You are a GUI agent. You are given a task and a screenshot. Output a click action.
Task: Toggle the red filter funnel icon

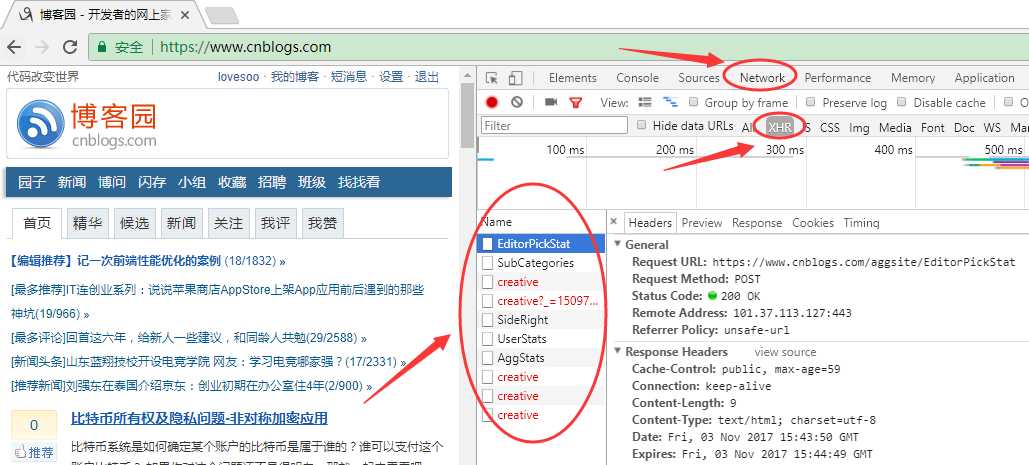[576, 102]
